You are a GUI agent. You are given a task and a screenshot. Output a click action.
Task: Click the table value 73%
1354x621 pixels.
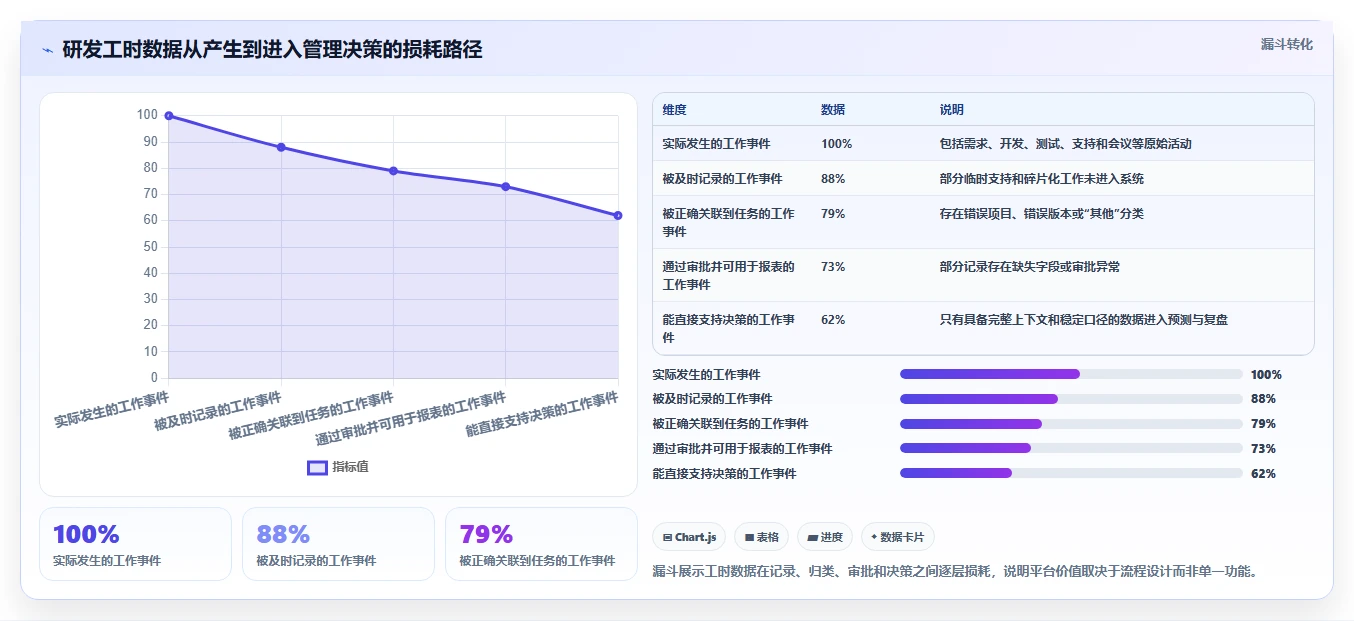point(833,267)
